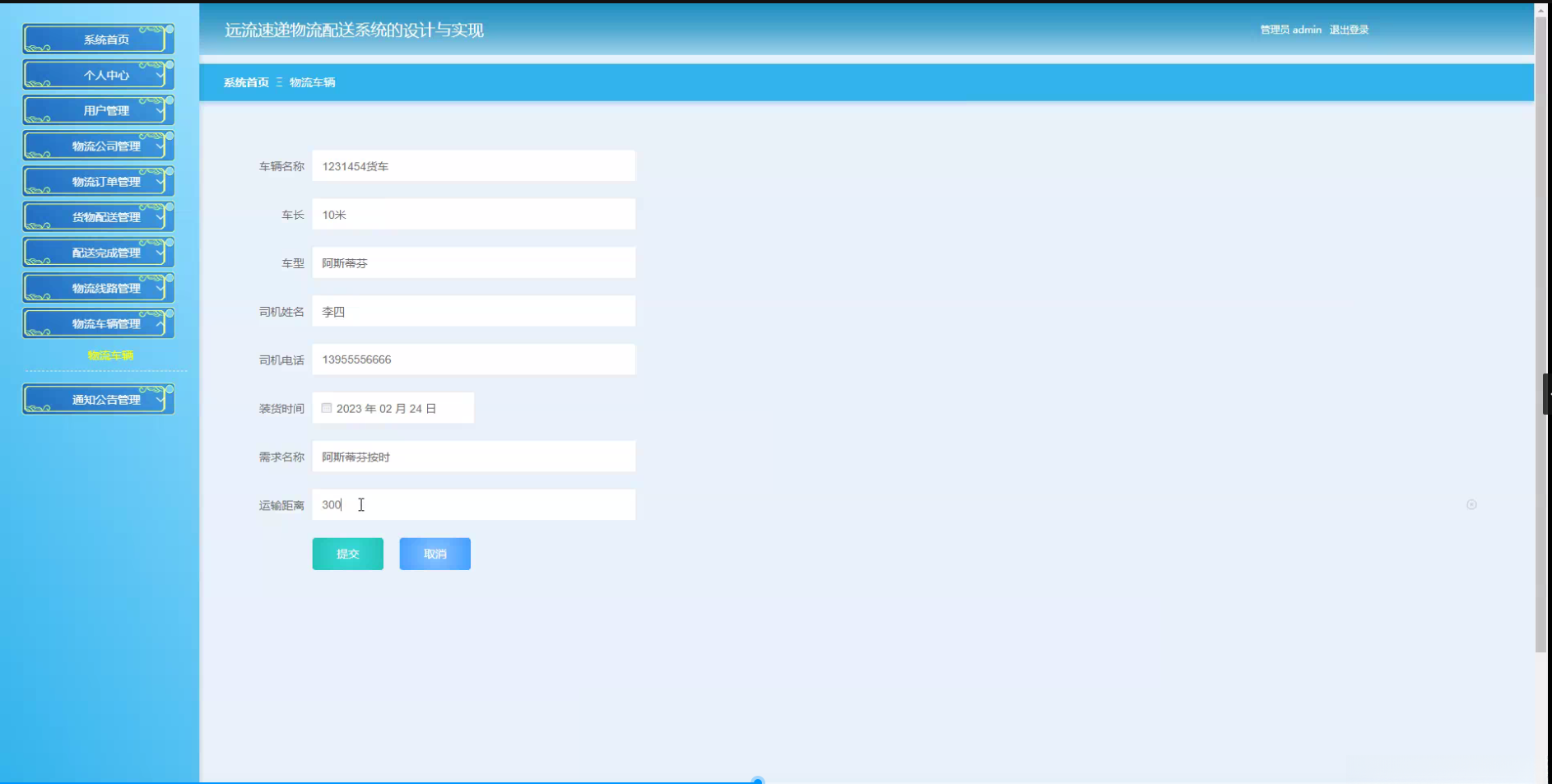This screenshot has width=1552, height=784.
Task: Click the small circular icon at right edge
Action: click(x=1471, y=504)
